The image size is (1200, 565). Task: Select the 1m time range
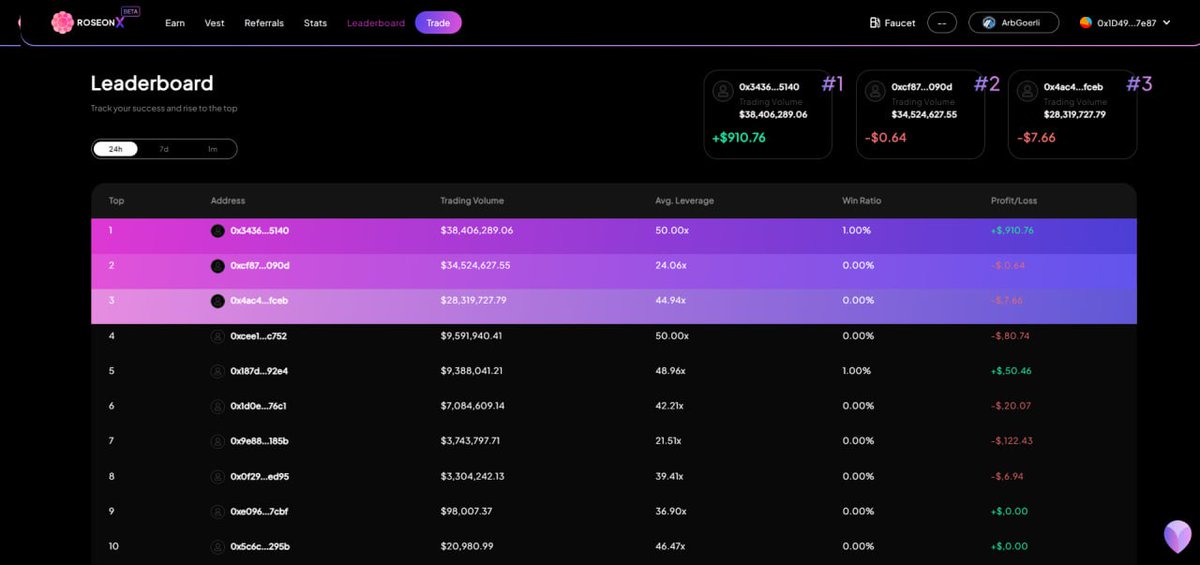(212, 149)
